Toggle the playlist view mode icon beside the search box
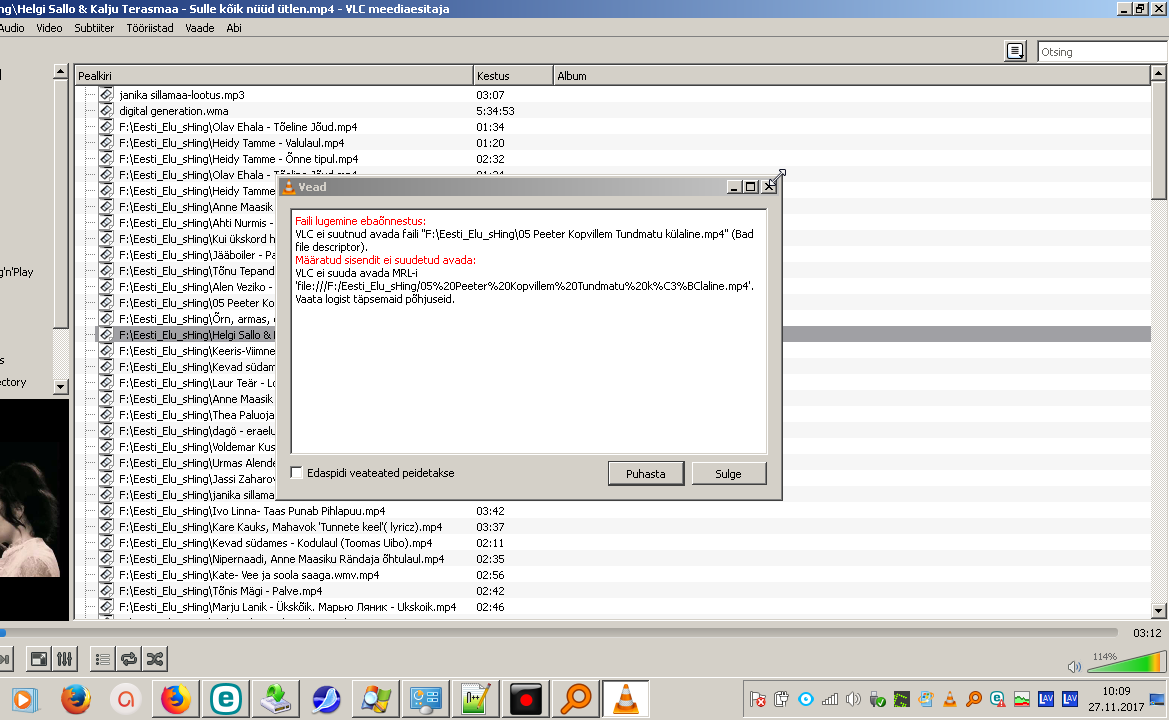Viewport: 1169px width, 720px height. tap(1015, 51)
